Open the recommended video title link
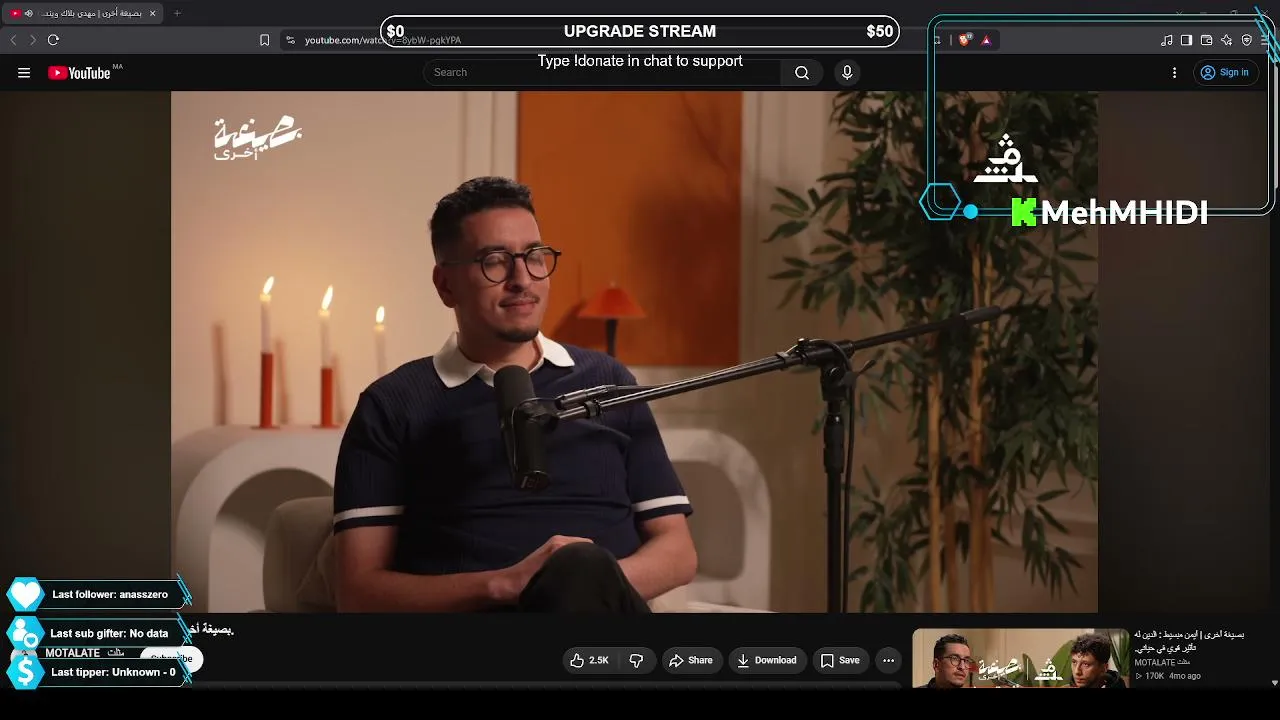 pos(1189,641)
